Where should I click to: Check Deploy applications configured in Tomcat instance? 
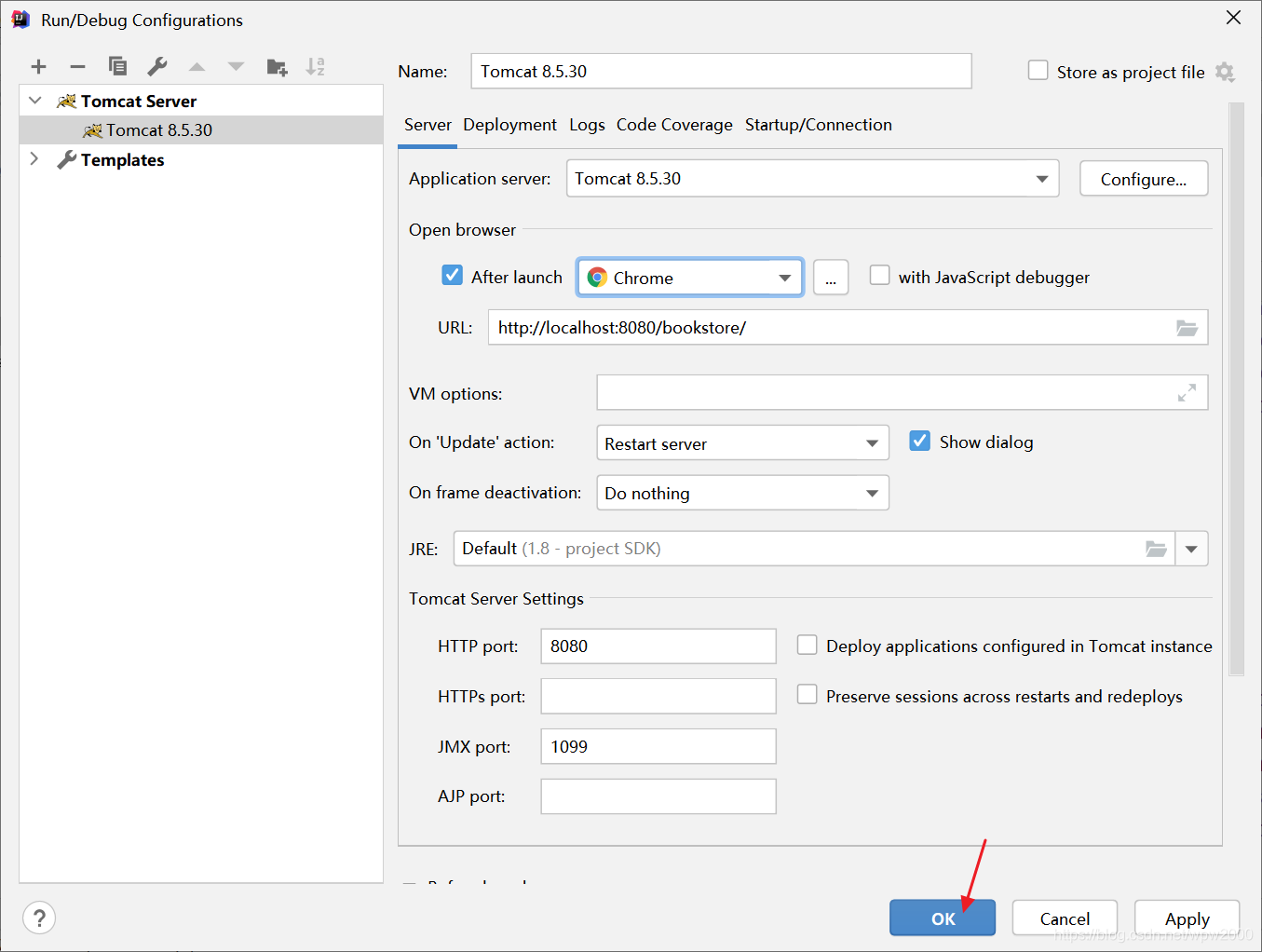tap(807, 645)
